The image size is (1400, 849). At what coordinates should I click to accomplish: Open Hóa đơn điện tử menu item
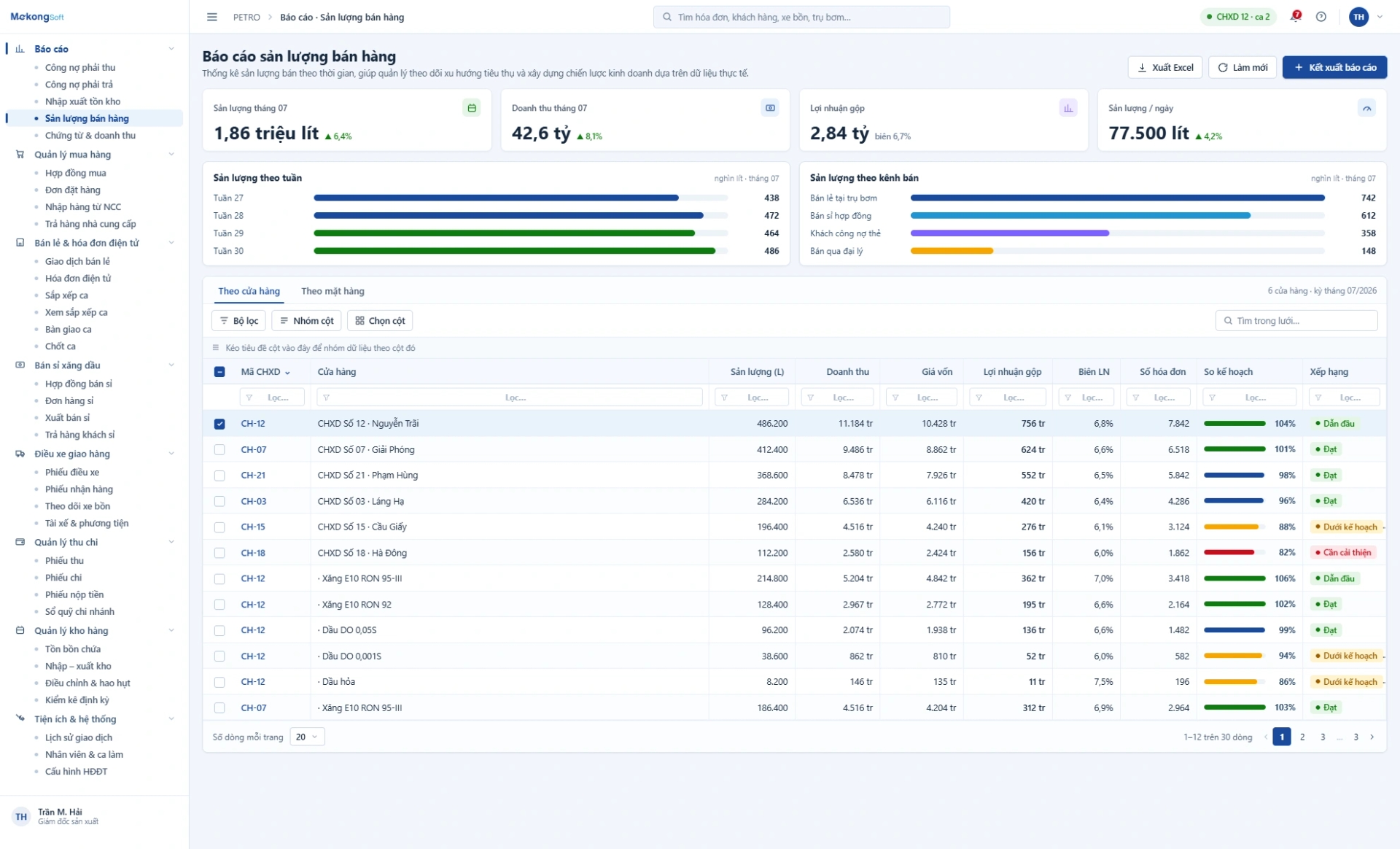tap(78, 279)
